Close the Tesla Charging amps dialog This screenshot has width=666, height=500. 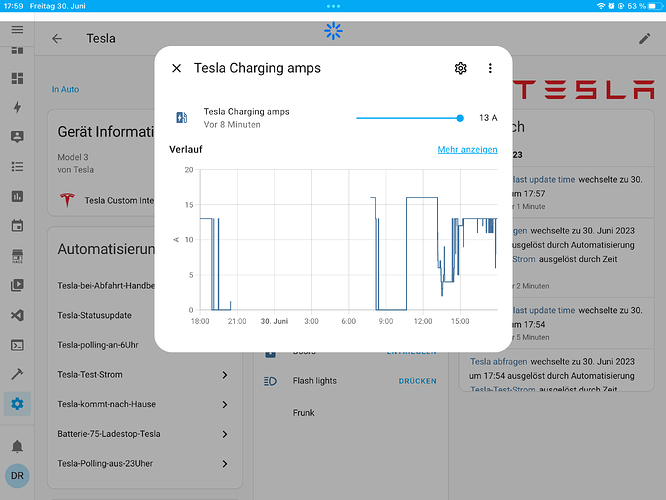(x=177, y=68)
